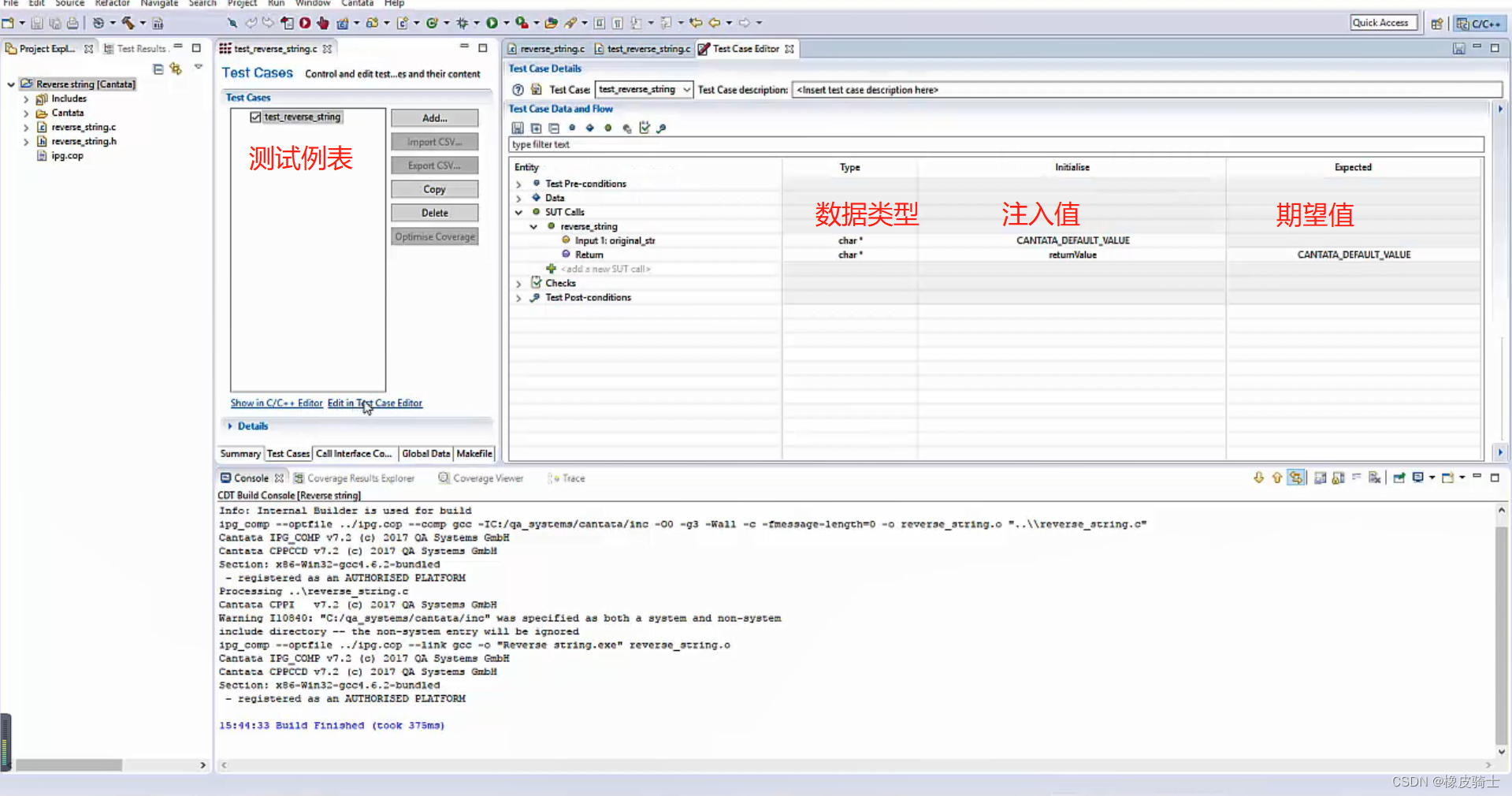
Task: Click the document icon beside Test Case label
Action: point(537,90)
